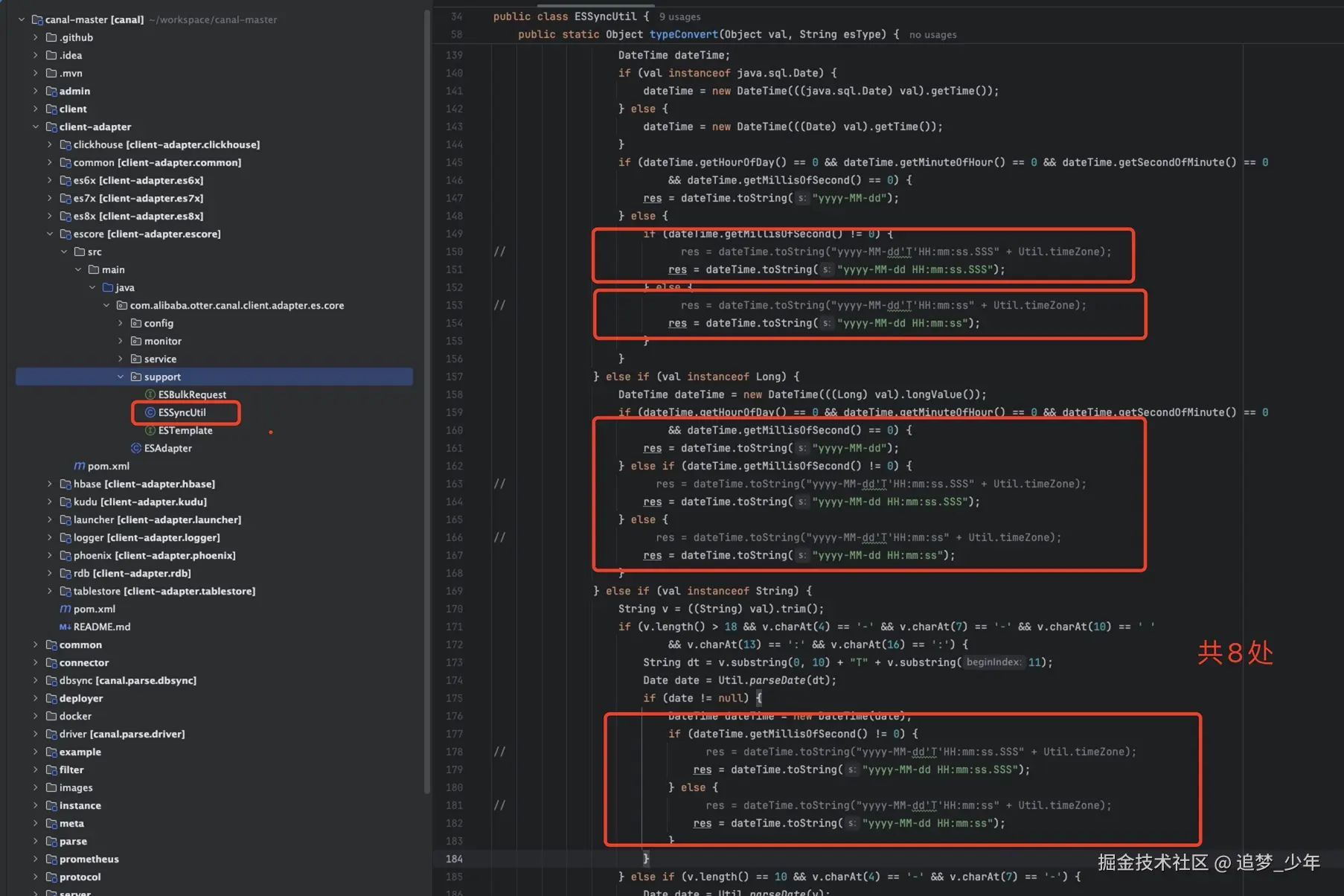Click the .github folder icon
Screen dimensions: 1344x896
[51, 37]
